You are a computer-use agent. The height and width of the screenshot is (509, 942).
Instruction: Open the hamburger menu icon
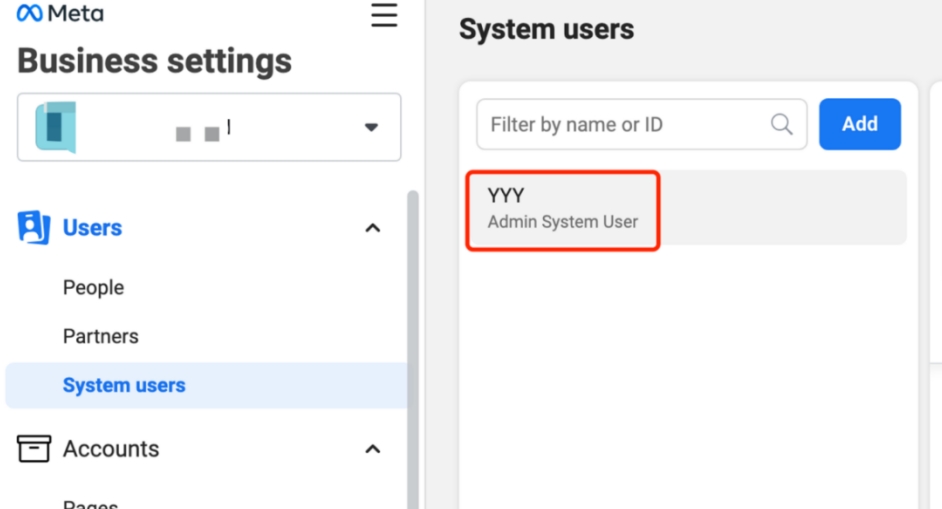pyautogui.click(x=384, y=15)
